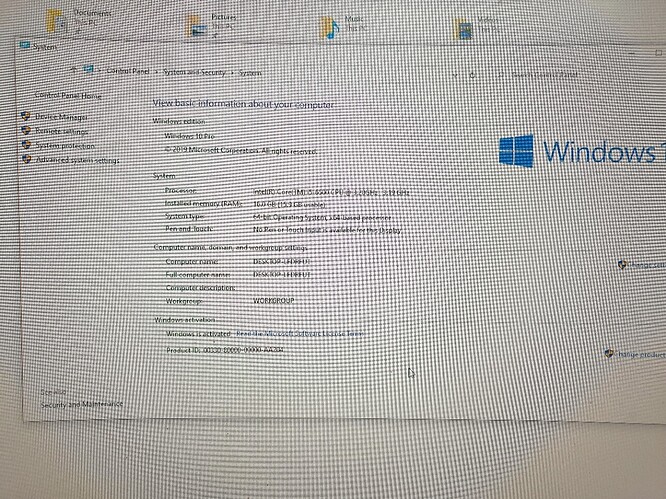Click the Search Control Panel box
The image size is (666, 499).
click(x=560, y=75)
